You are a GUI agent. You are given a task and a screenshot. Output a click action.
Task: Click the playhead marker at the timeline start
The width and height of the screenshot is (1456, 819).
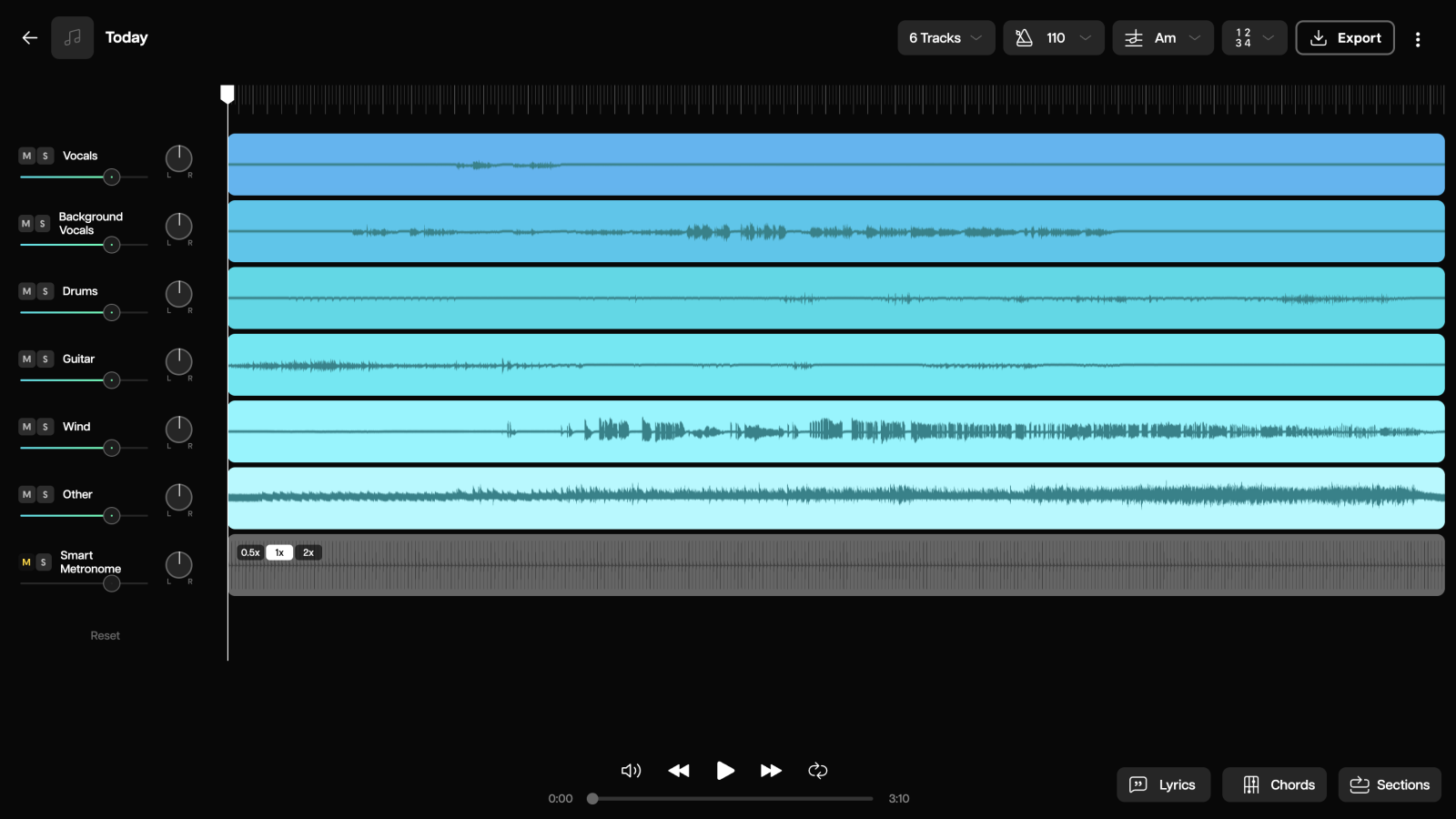(x=227, y=94)
